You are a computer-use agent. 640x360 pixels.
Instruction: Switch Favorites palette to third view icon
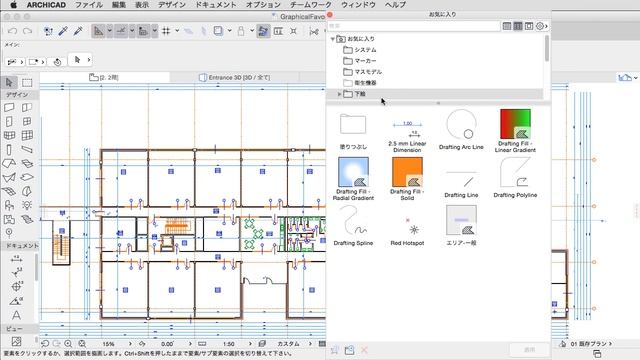pyautogui.click(x=529, y=26)
